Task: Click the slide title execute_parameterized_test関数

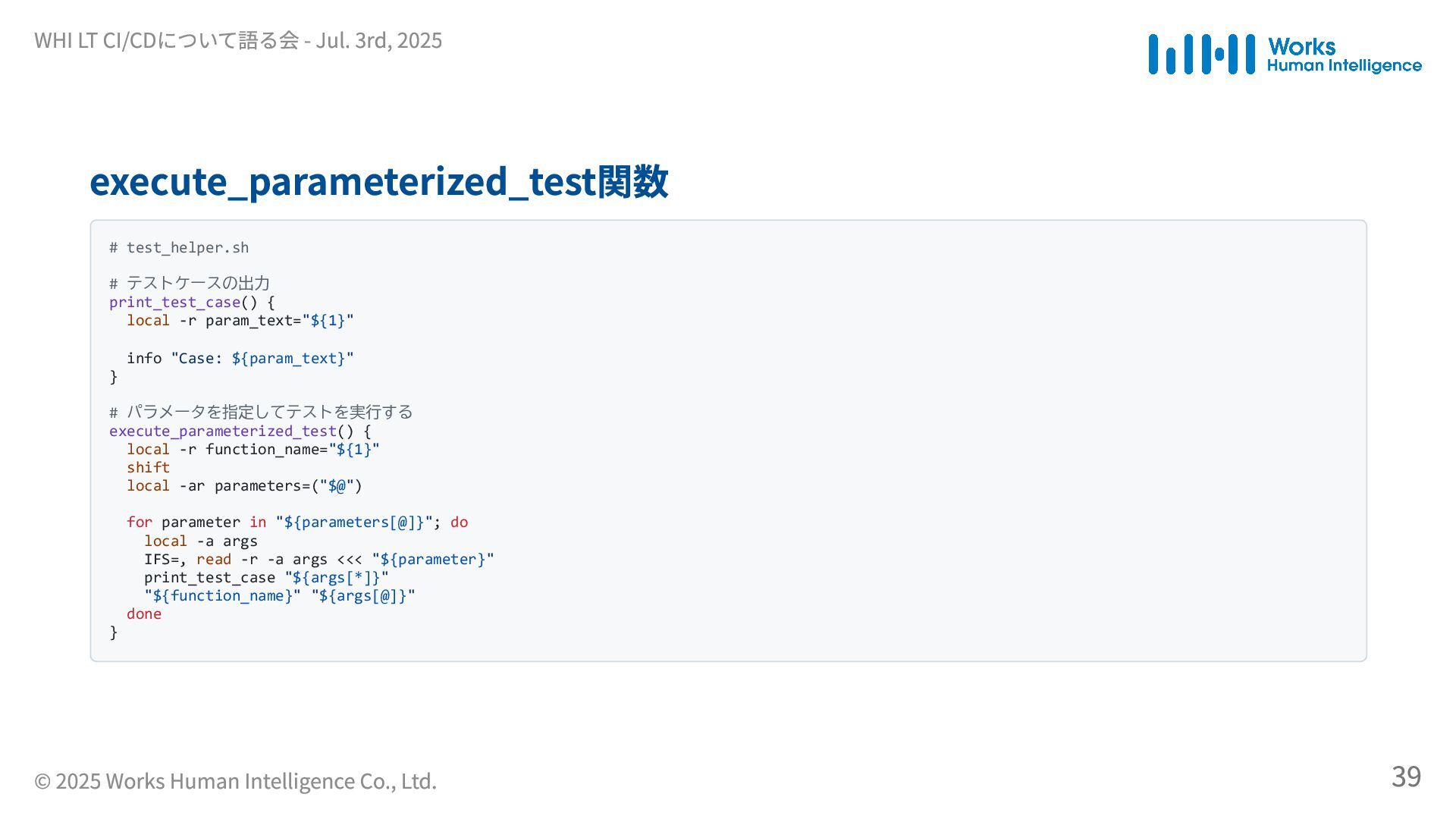Action: tap(378, 182)
